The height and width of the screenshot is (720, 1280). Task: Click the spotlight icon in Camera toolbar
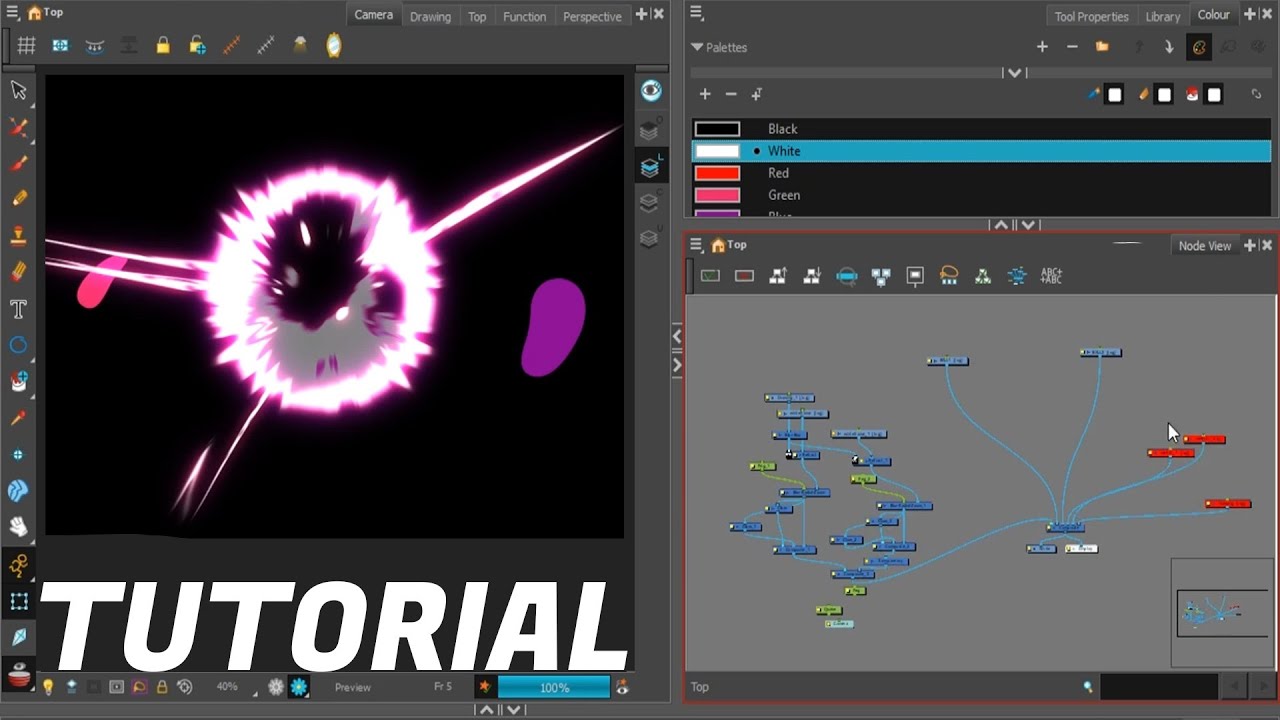click(x=300, y=45)
